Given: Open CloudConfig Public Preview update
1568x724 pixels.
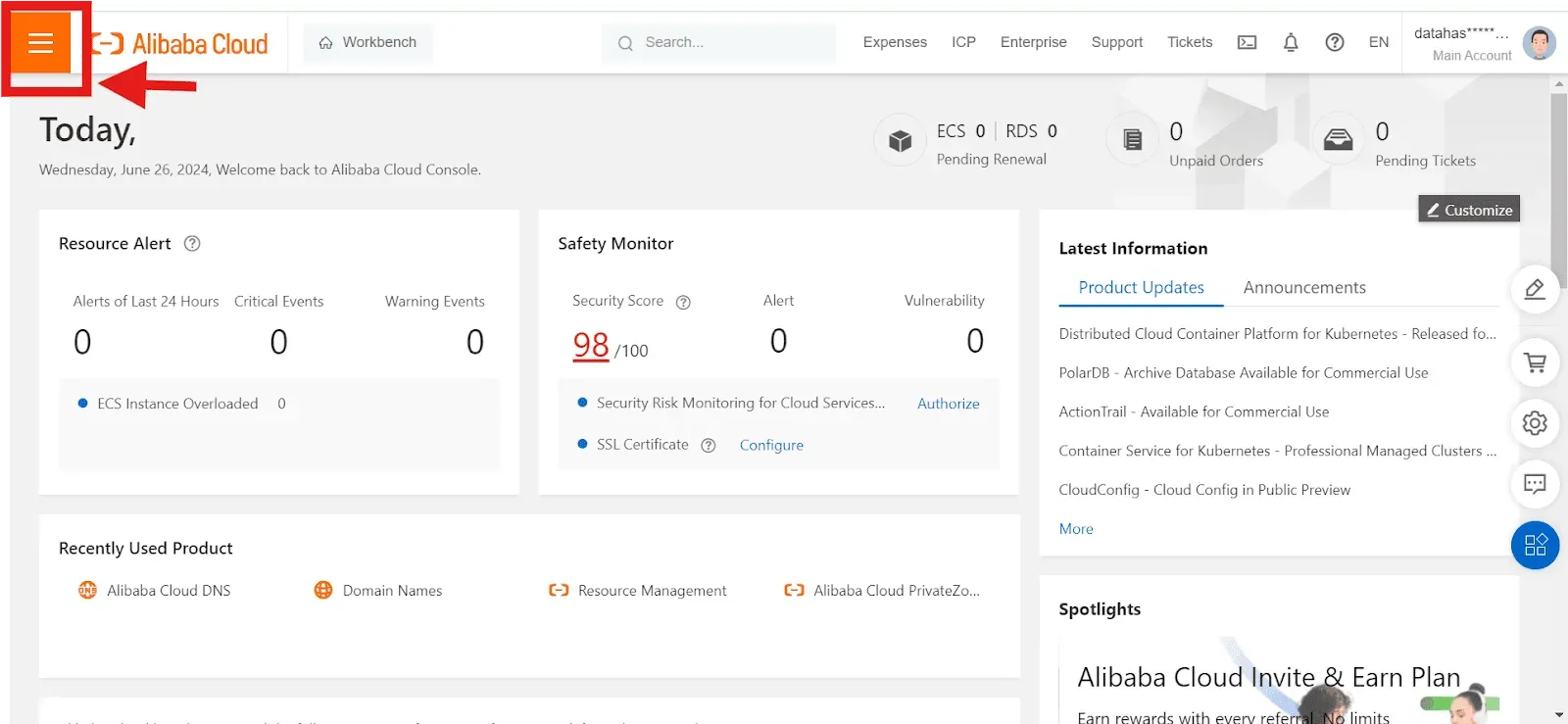Looking at the screenshot, I should tap(1204, 490).
